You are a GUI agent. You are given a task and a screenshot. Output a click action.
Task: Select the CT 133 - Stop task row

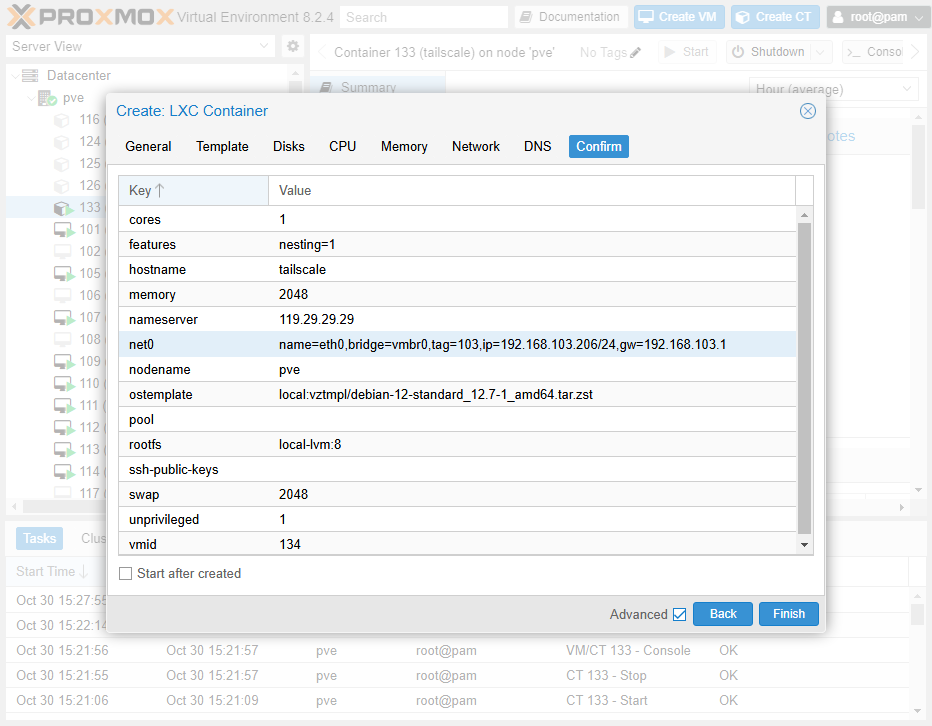tap(458, 676)
